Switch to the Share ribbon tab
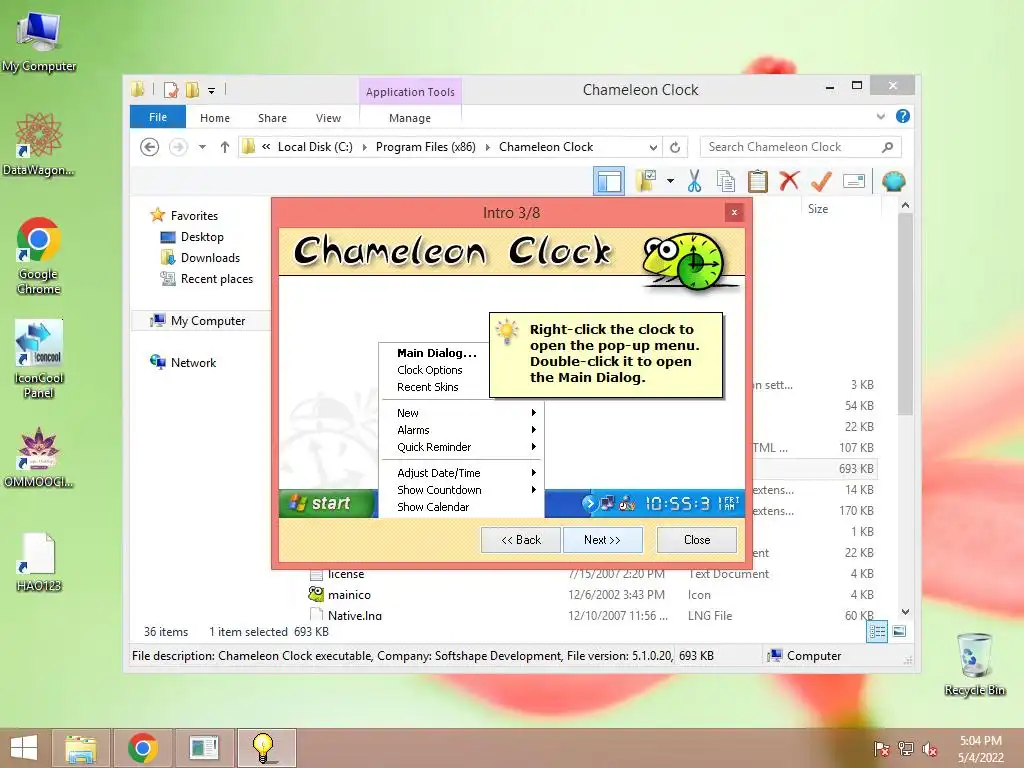Viewport: 1024px width, 768px height. coord(272,118)
